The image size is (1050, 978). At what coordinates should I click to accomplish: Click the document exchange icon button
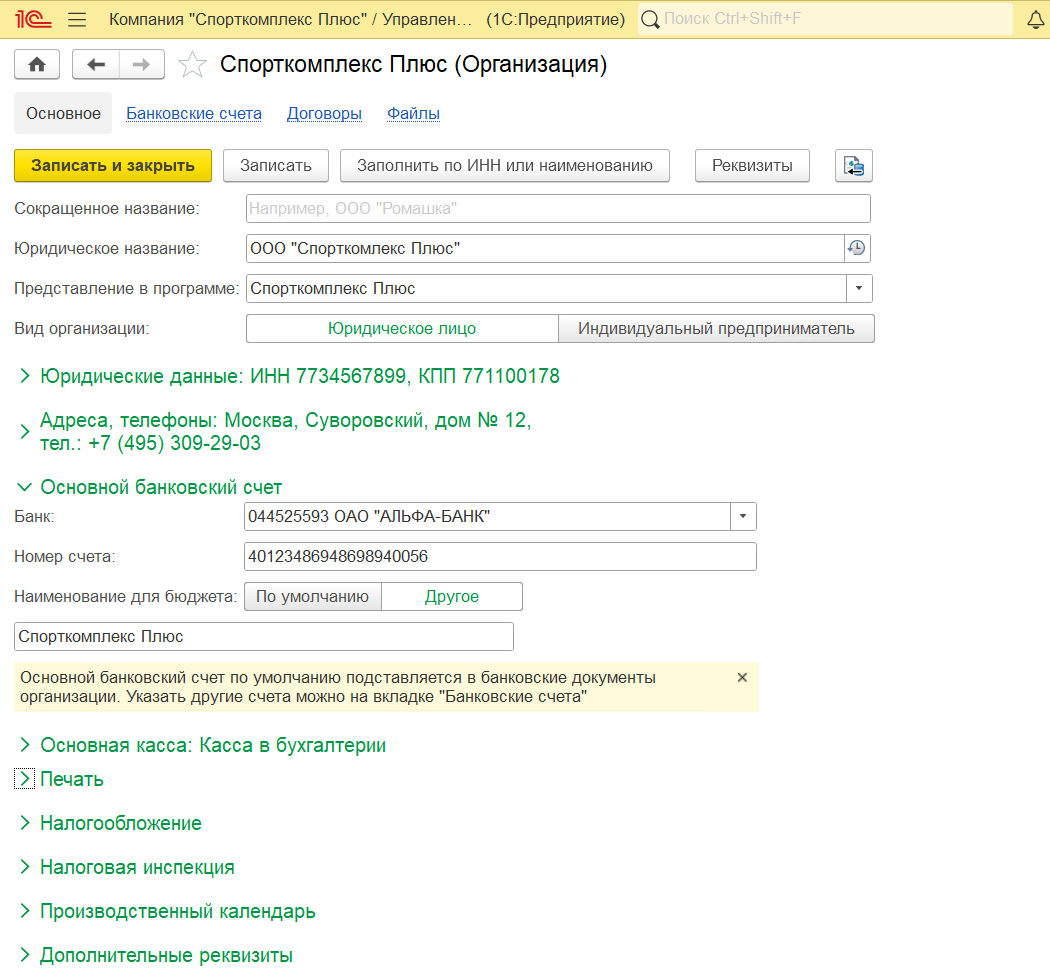[854, 165]
